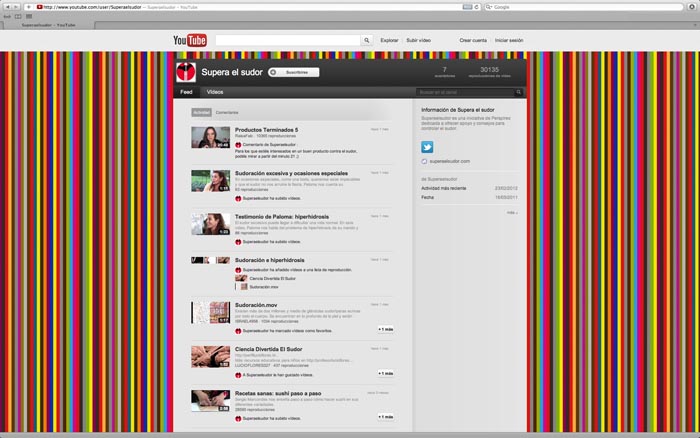Click the Información de Supera el sudor heading
The height and width of the screenshot is (438, 700).
[x=458, y=110]
